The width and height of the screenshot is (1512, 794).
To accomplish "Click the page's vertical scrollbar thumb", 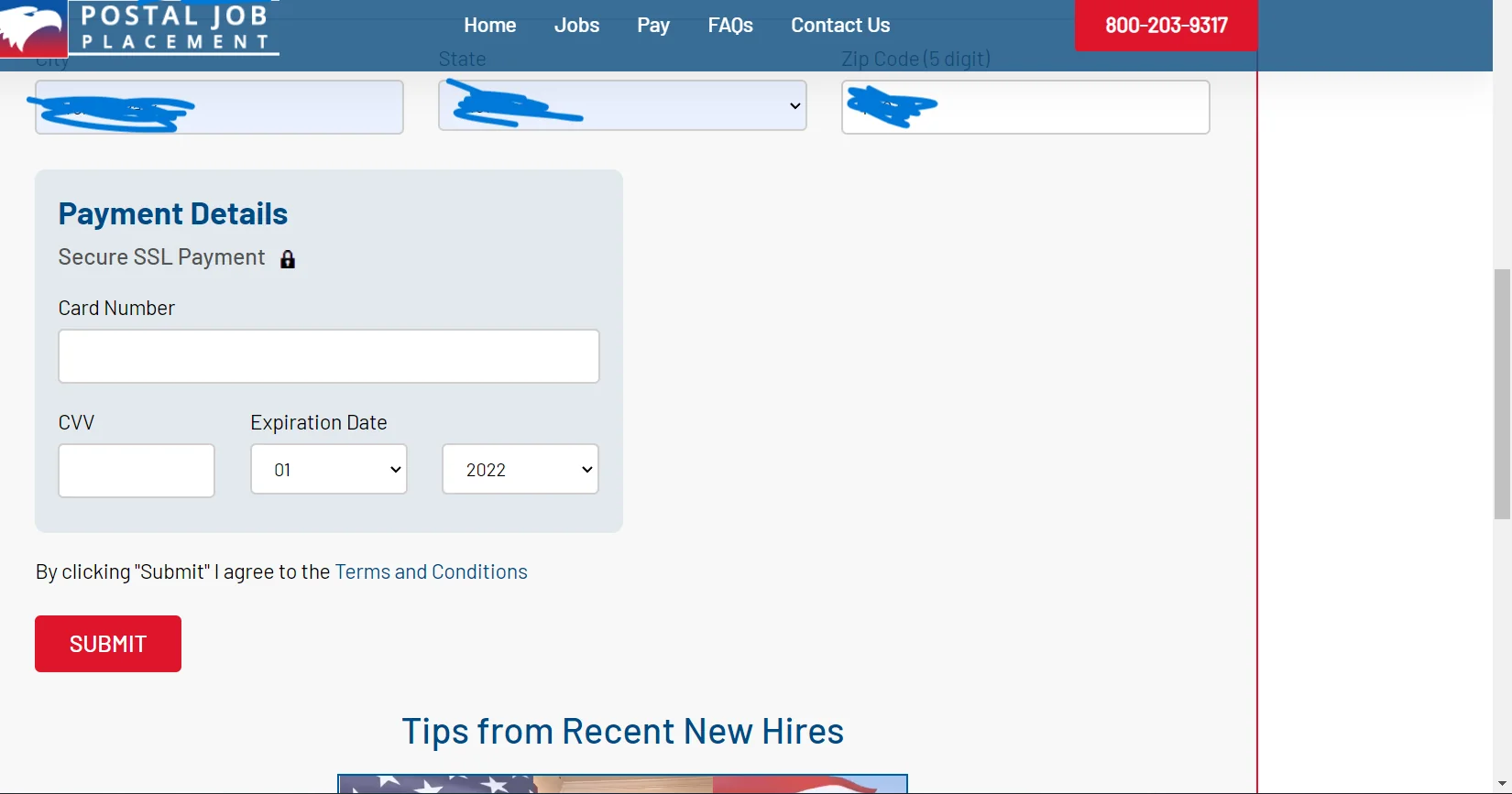I will pyautogui.click(x=1502, y=394).
